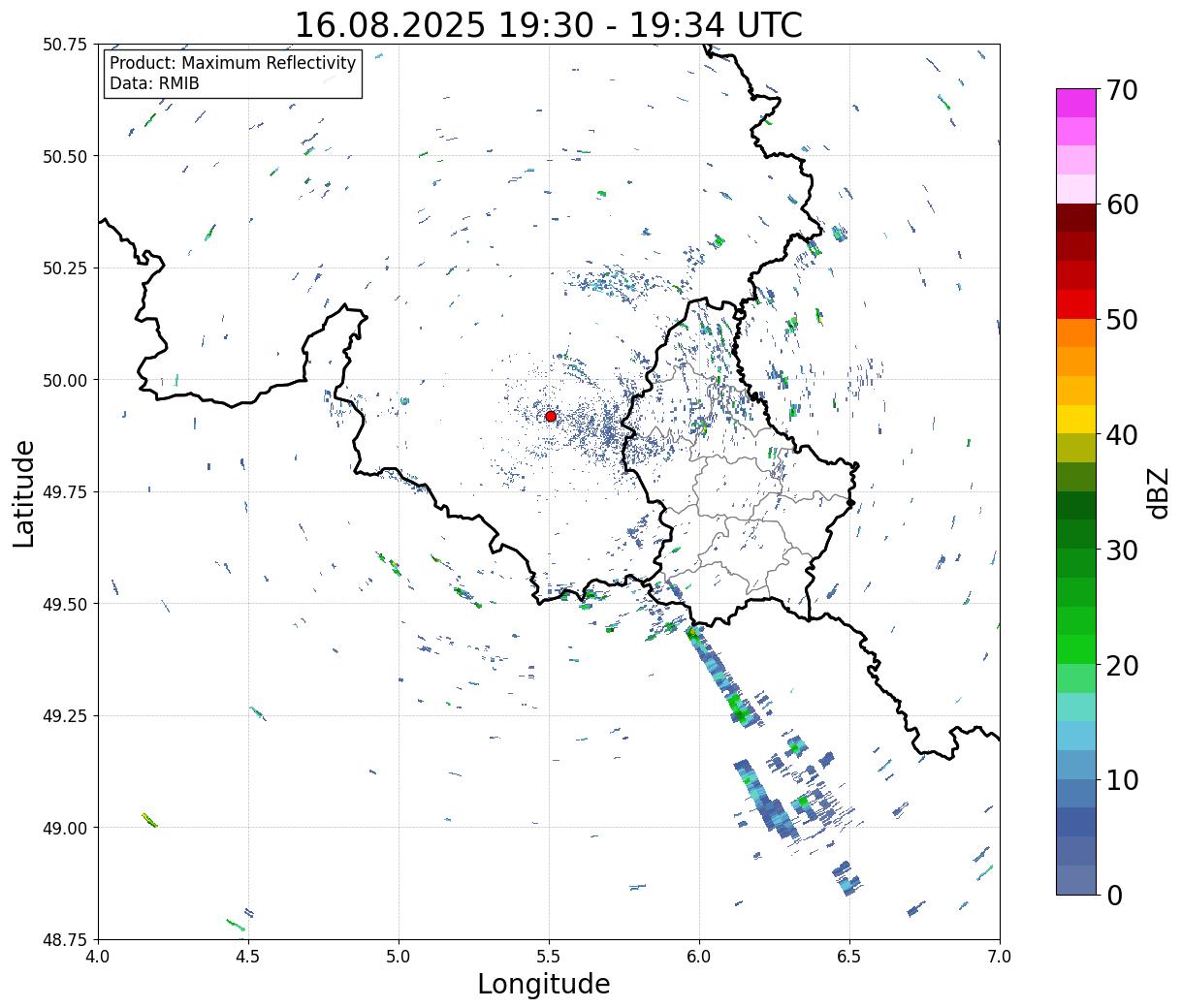This screenshot has height=1008, width=1182.
Task: Click the colorbar tick label 40
Action: (x=1120, y=435)
